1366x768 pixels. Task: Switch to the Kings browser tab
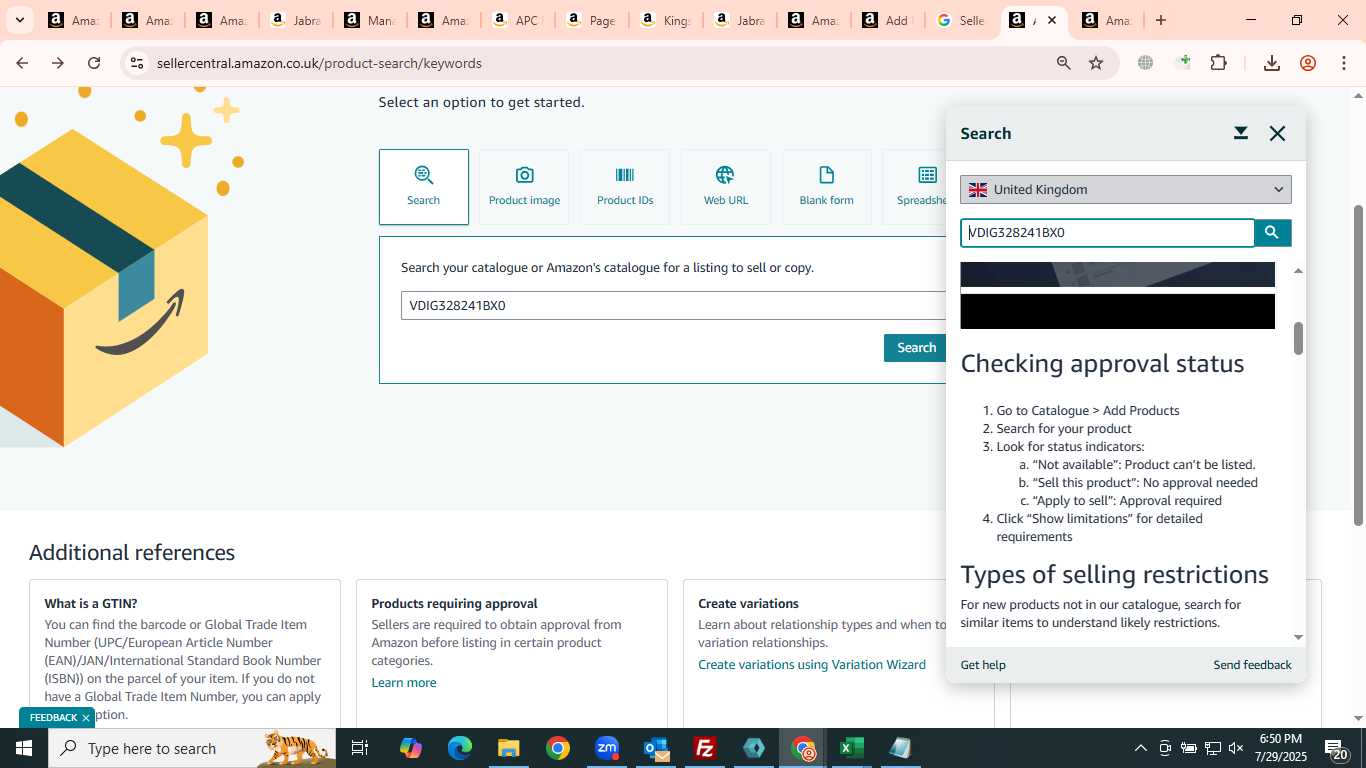click(x=664, y=20)
